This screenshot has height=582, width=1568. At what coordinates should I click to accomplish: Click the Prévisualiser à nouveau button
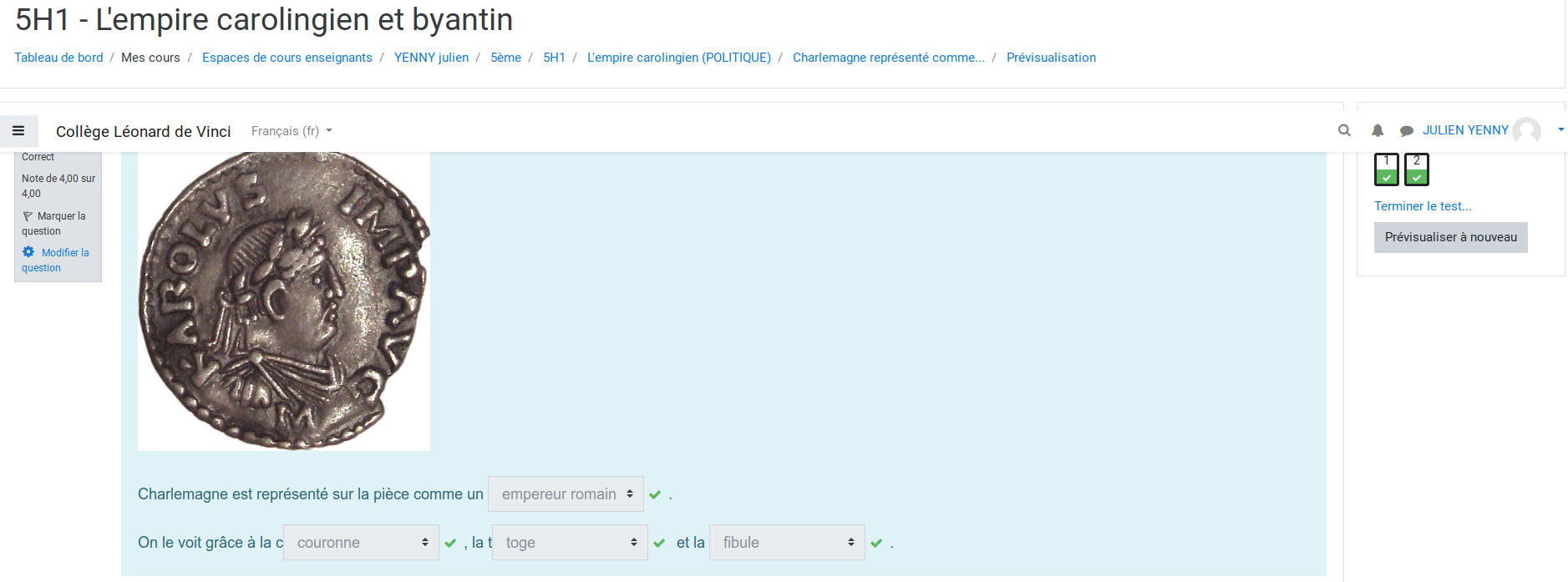1451,237
